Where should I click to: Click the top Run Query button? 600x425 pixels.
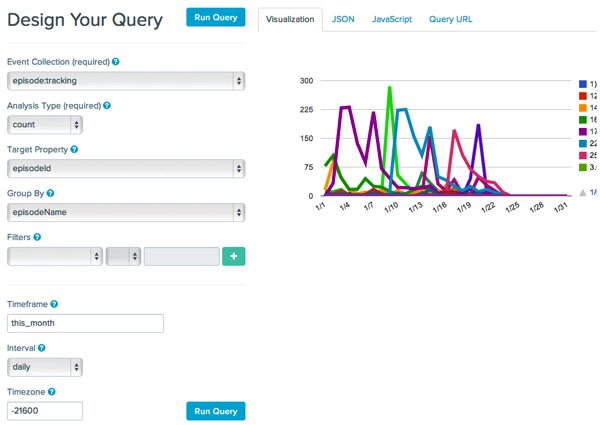(x=216, y=17)
